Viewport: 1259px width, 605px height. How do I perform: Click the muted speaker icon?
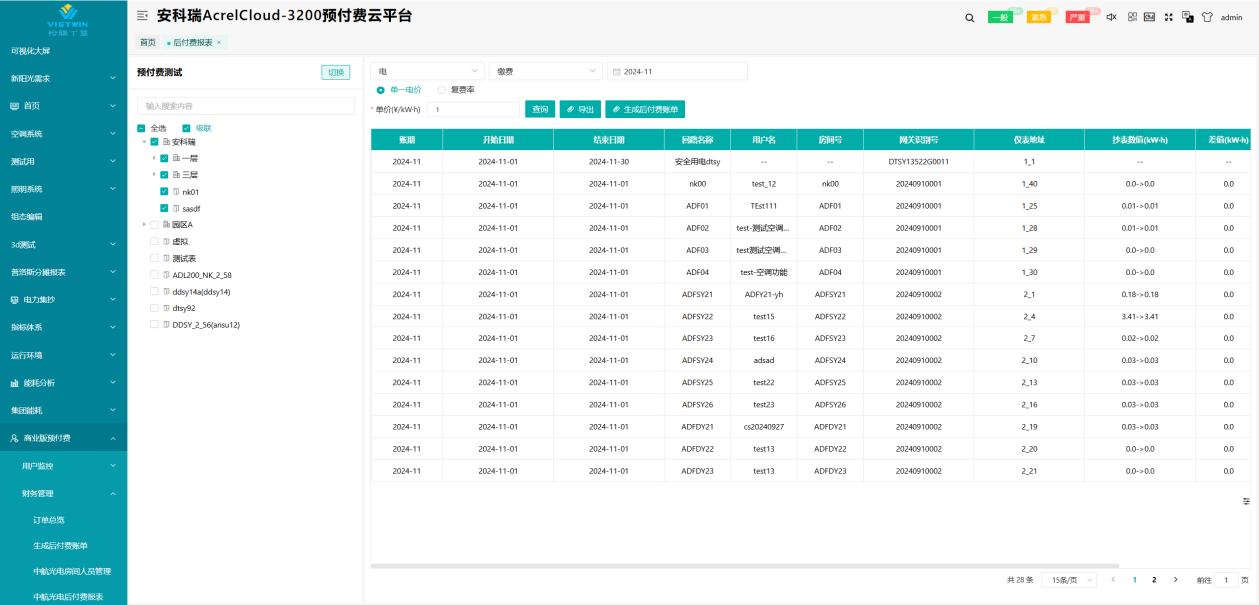(x=1111, y=17)
